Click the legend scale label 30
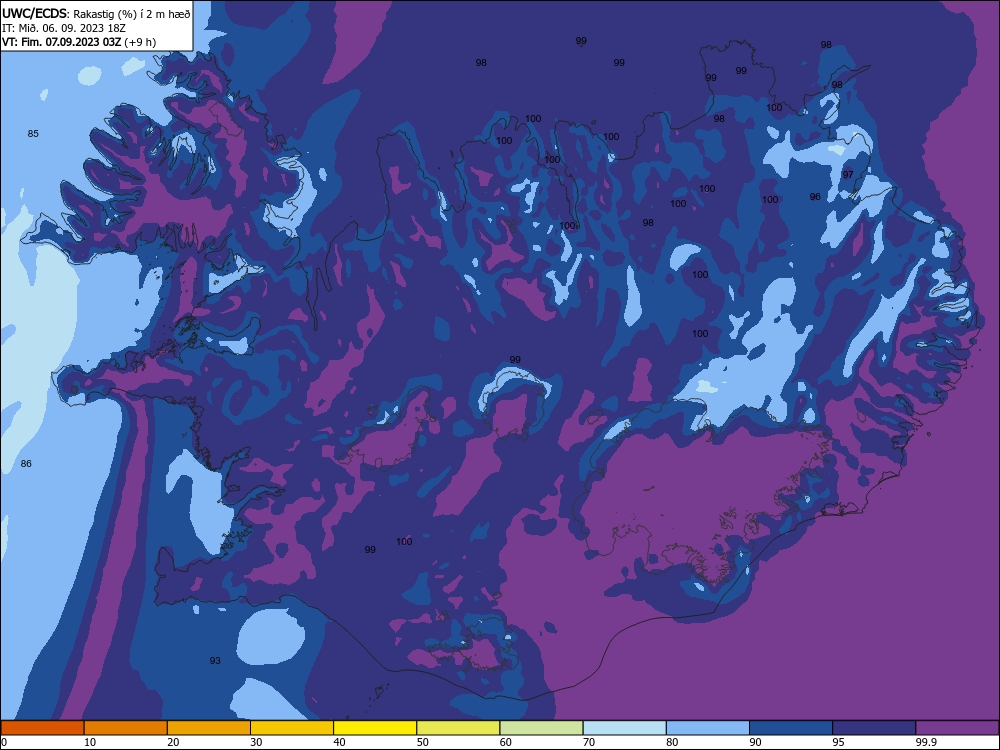1000x750 pixels. pyautogui.click(x=256, y=742)
